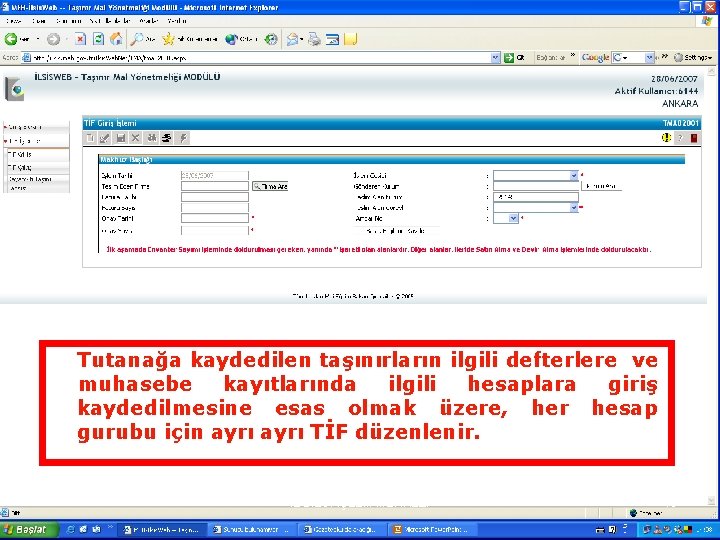Click the Gönderen Kurum input field
720x540 pixels.
(x=536, y=186)
